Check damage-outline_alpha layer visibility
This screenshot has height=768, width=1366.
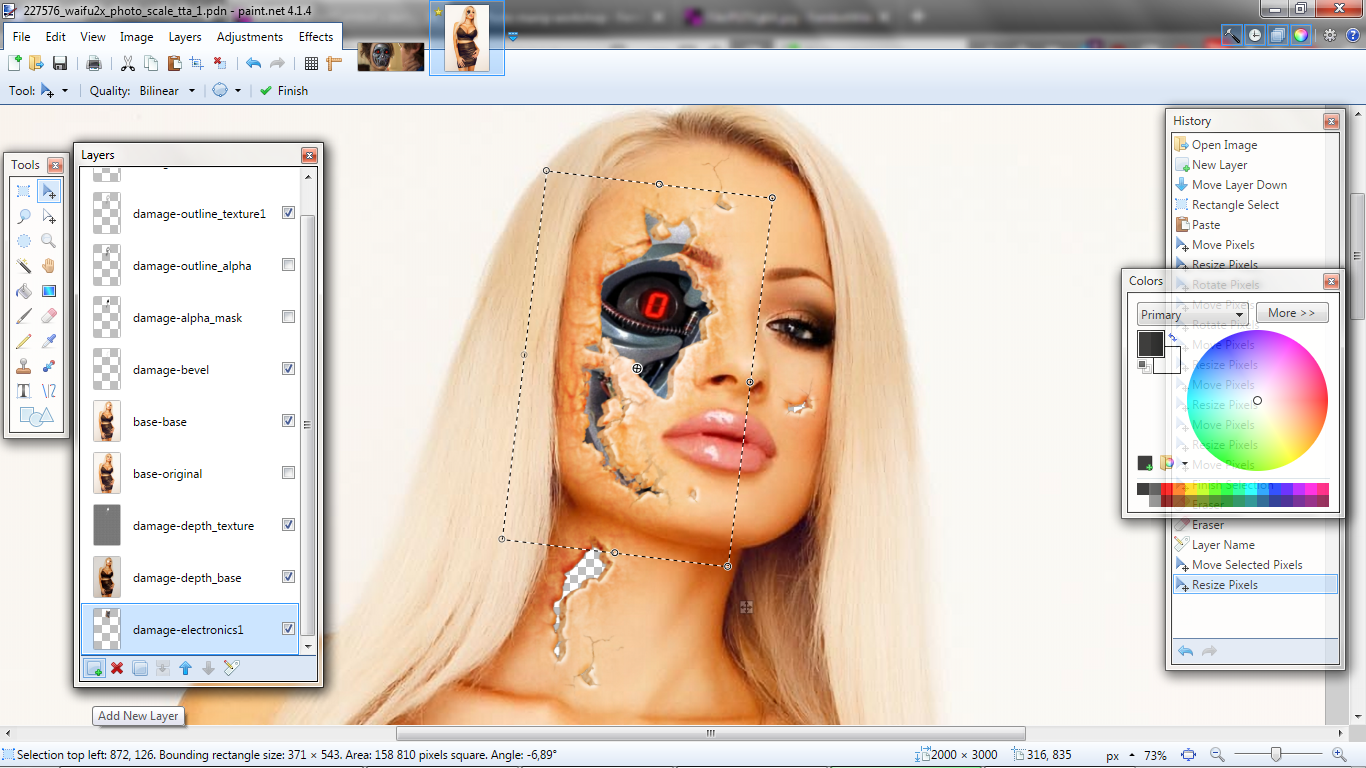coord(288,265)
